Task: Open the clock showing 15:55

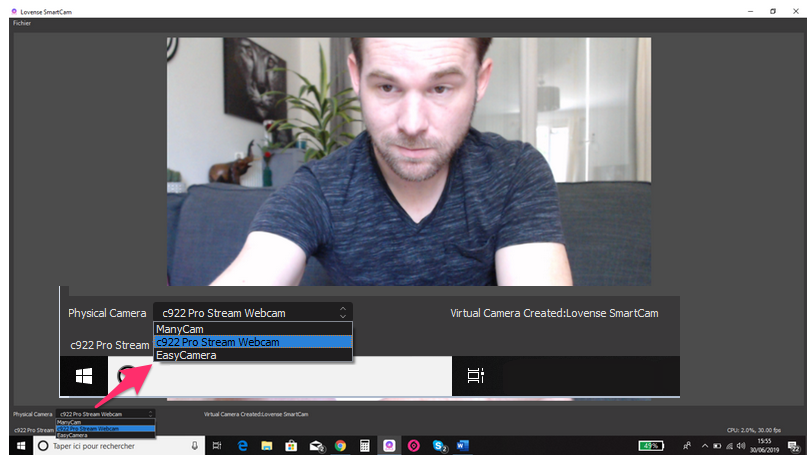Action: [x=767, y=446]
